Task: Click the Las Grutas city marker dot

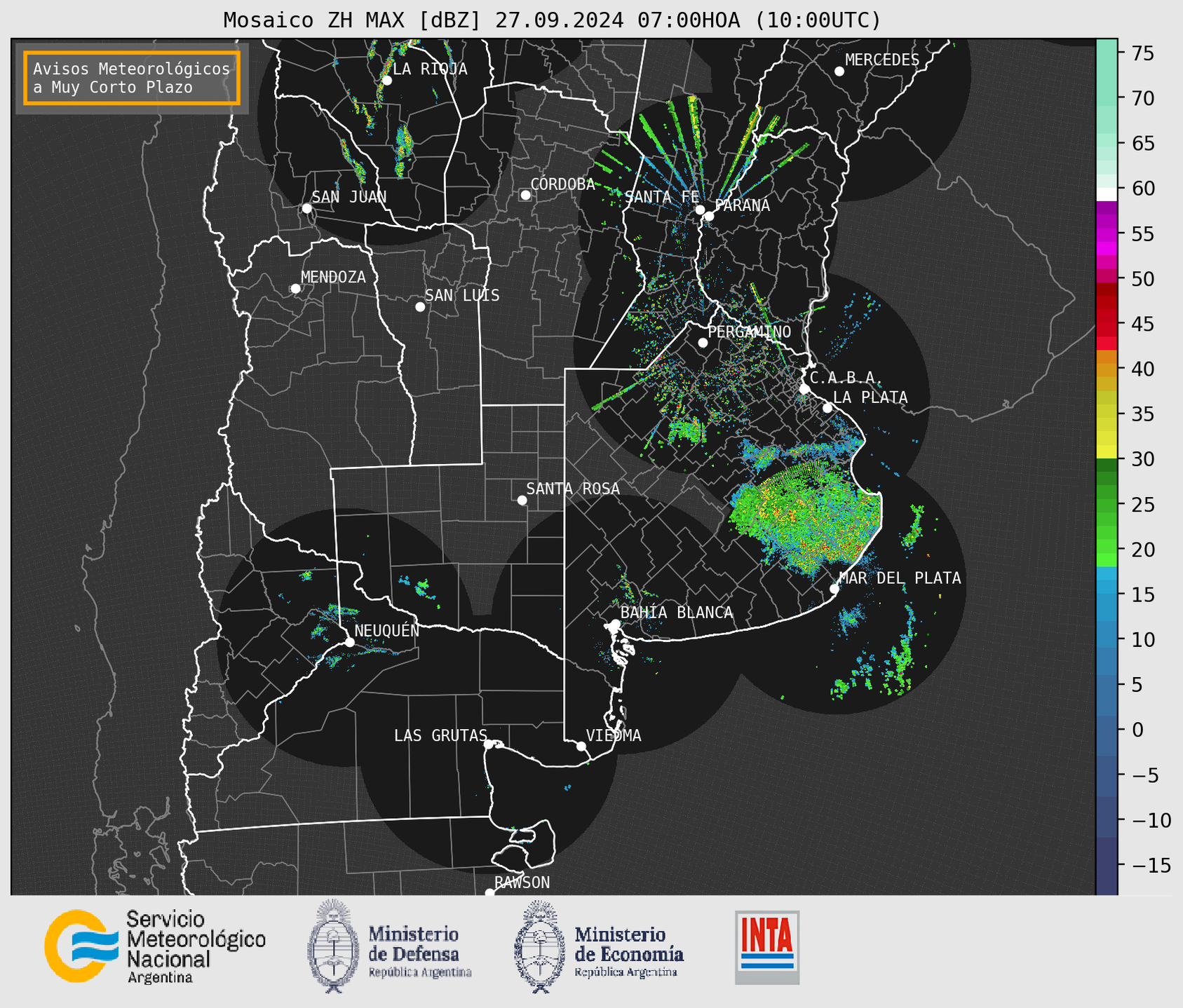Action: 489,744
